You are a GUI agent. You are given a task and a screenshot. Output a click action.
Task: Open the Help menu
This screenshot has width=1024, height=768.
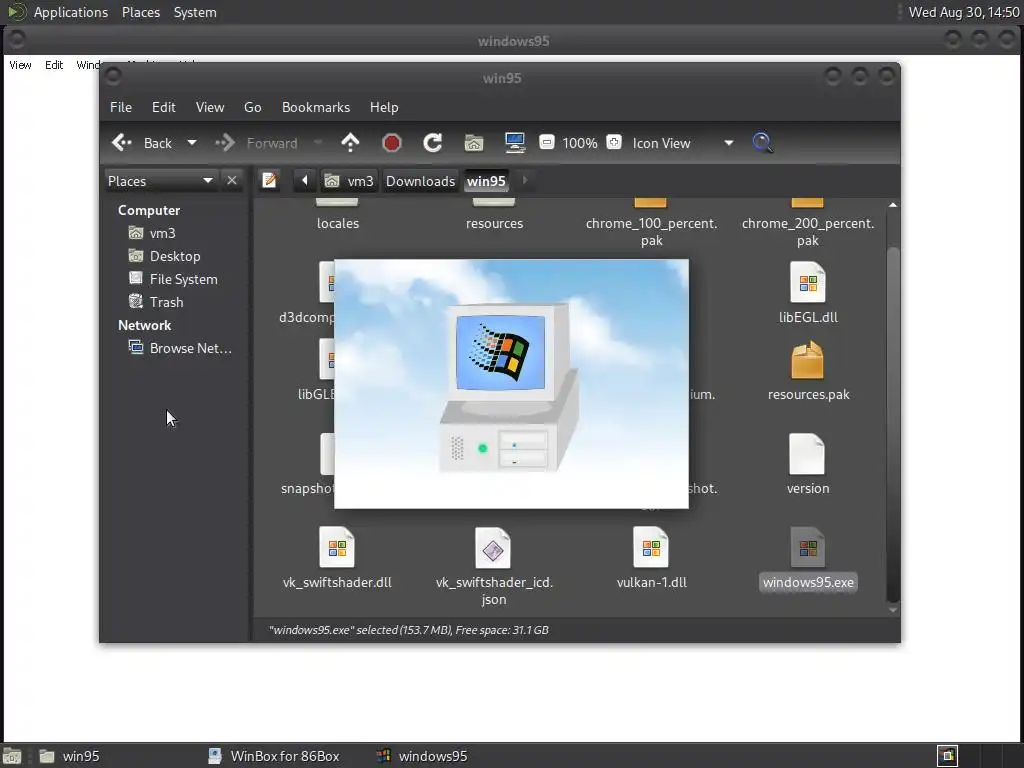(383, 107)
